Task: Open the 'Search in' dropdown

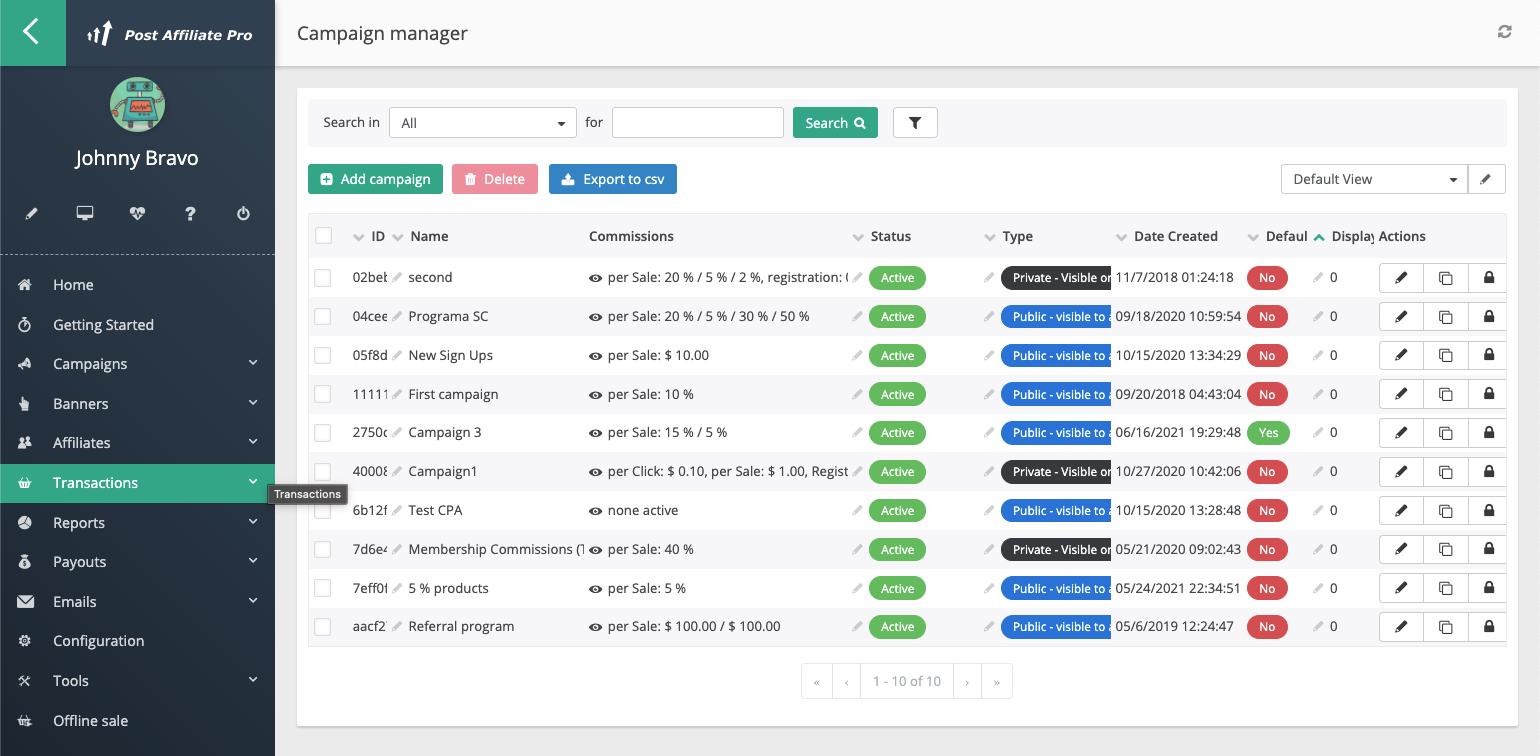Action: (x=482, y=122)
